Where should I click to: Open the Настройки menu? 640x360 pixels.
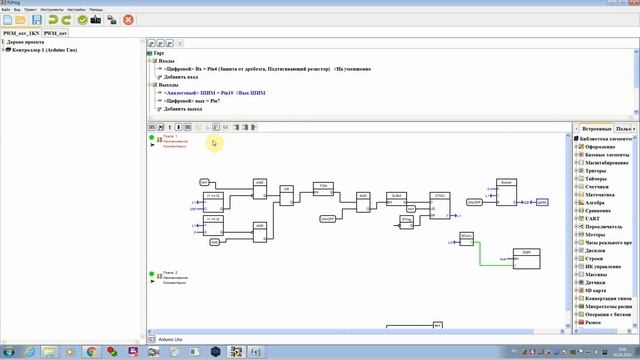coord(76,9)
